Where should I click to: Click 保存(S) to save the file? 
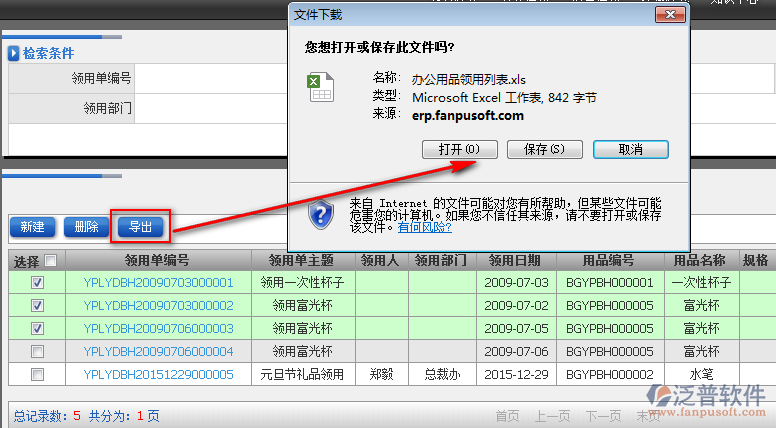click(544, 149)
